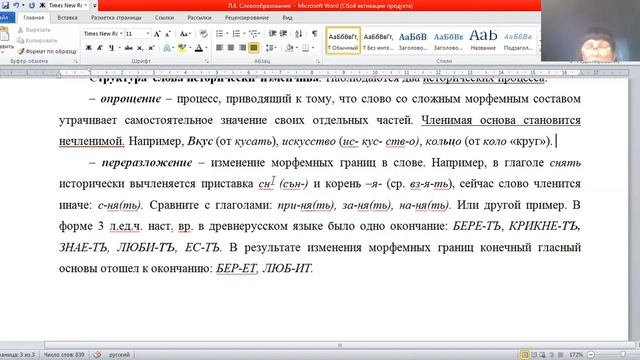Image resolution: width=640 pixels, height=360 pixels.
Task: Open the Шрифт font dialog launcher
Action: [x=207, y=61]
